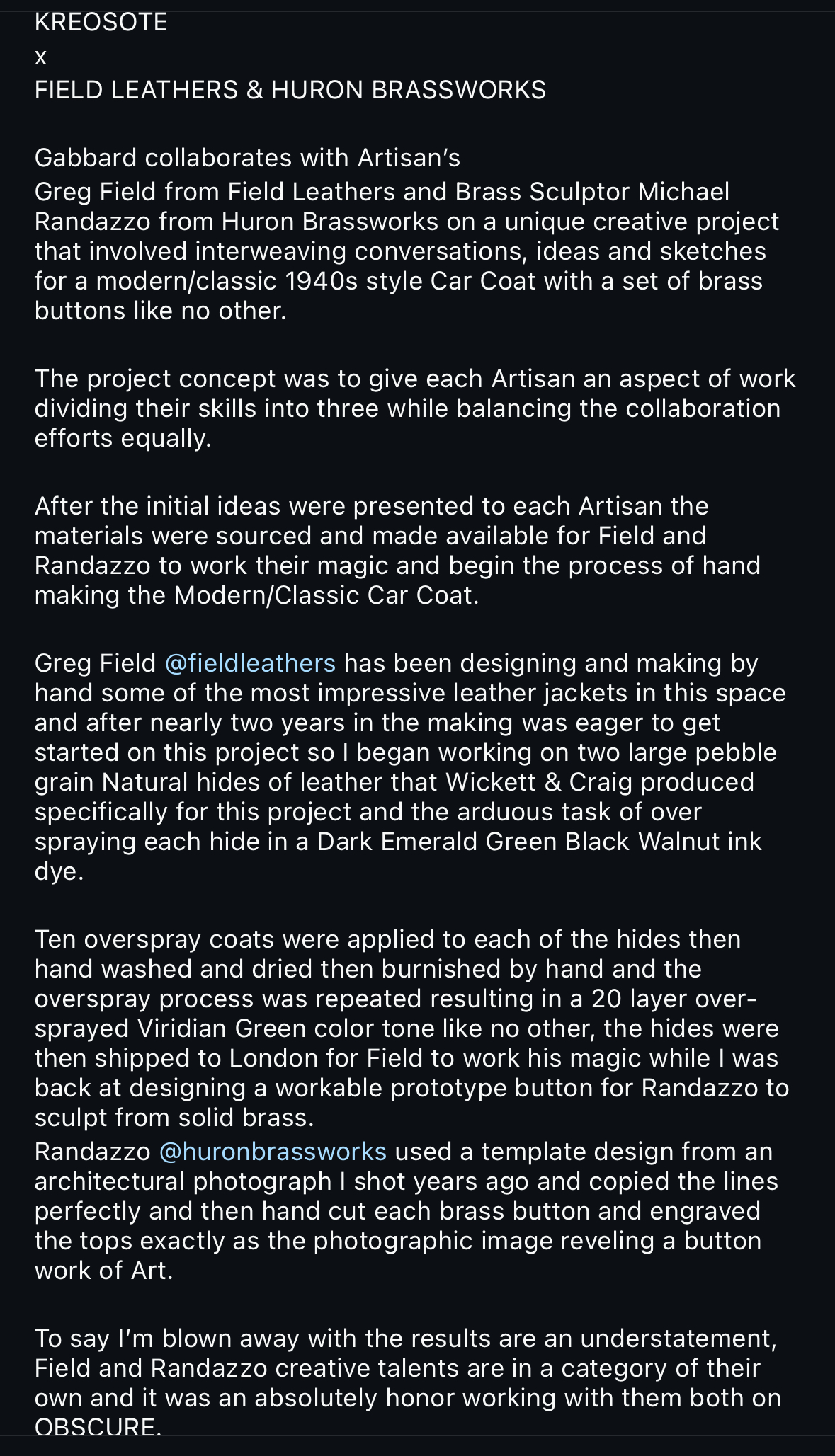The width and height of the screenshot is (835, 1456).
Task: Open the @huronbrassworks profile mention
Action: pos(273,1152)
